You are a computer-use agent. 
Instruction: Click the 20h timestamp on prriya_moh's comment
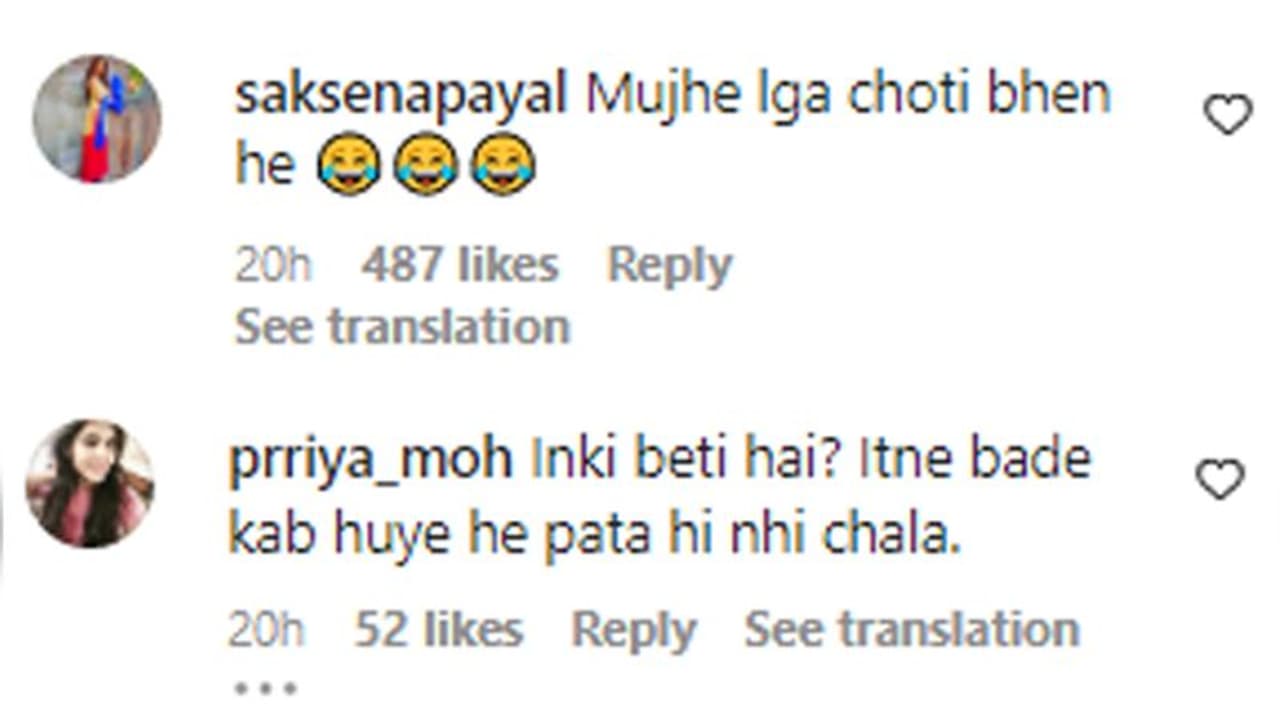pos(266,630)
